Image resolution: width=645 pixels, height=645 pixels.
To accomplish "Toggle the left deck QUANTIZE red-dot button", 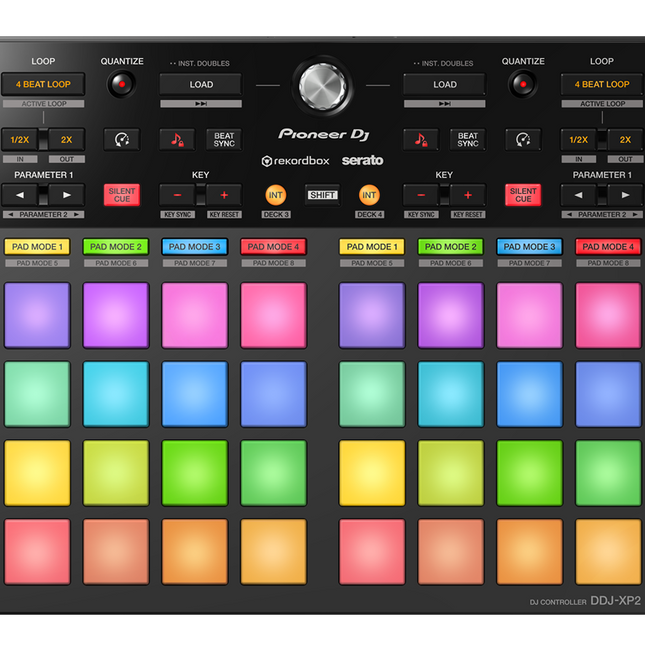I will click(x=121, y=84).
